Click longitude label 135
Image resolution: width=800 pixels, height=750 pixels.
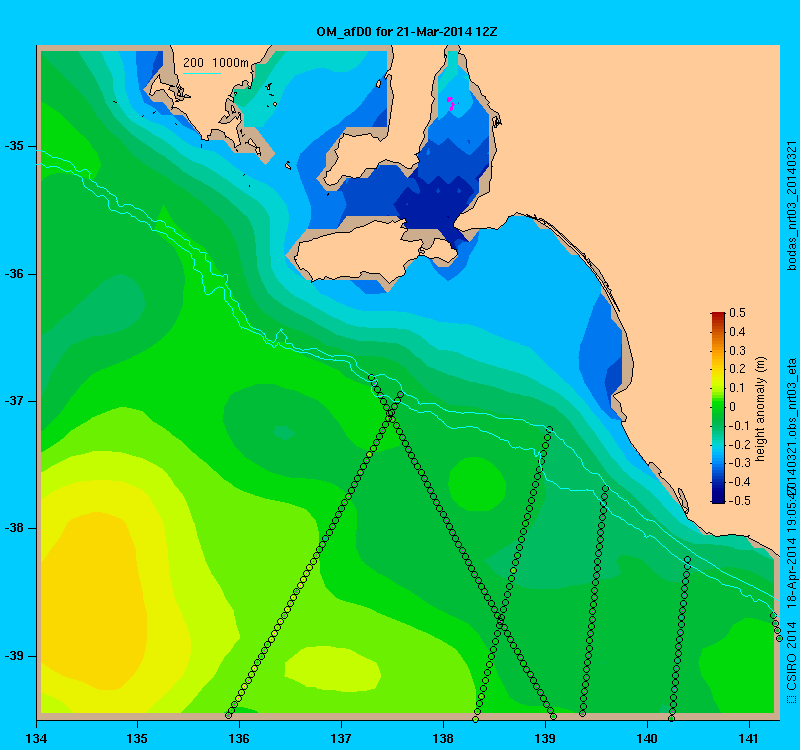[x=137, y=739]
